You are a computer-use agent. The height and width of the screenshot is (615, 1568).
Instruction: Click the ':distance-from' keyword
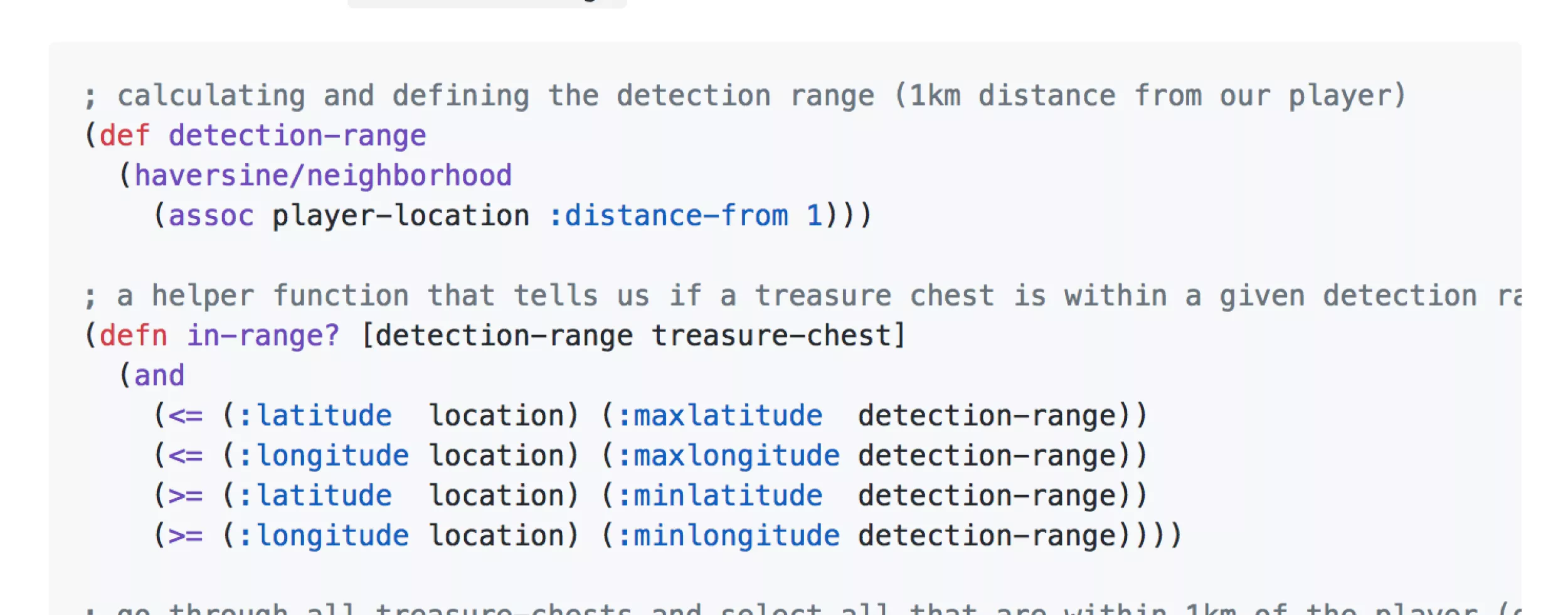click(668, 216)
